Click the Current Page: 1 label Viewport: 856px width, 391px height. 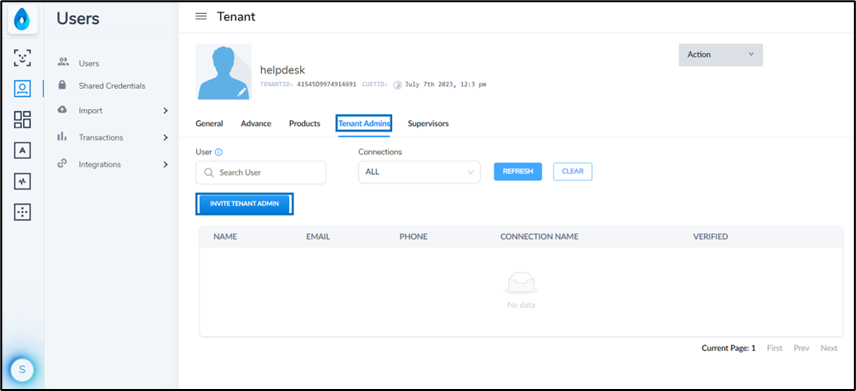728,348
